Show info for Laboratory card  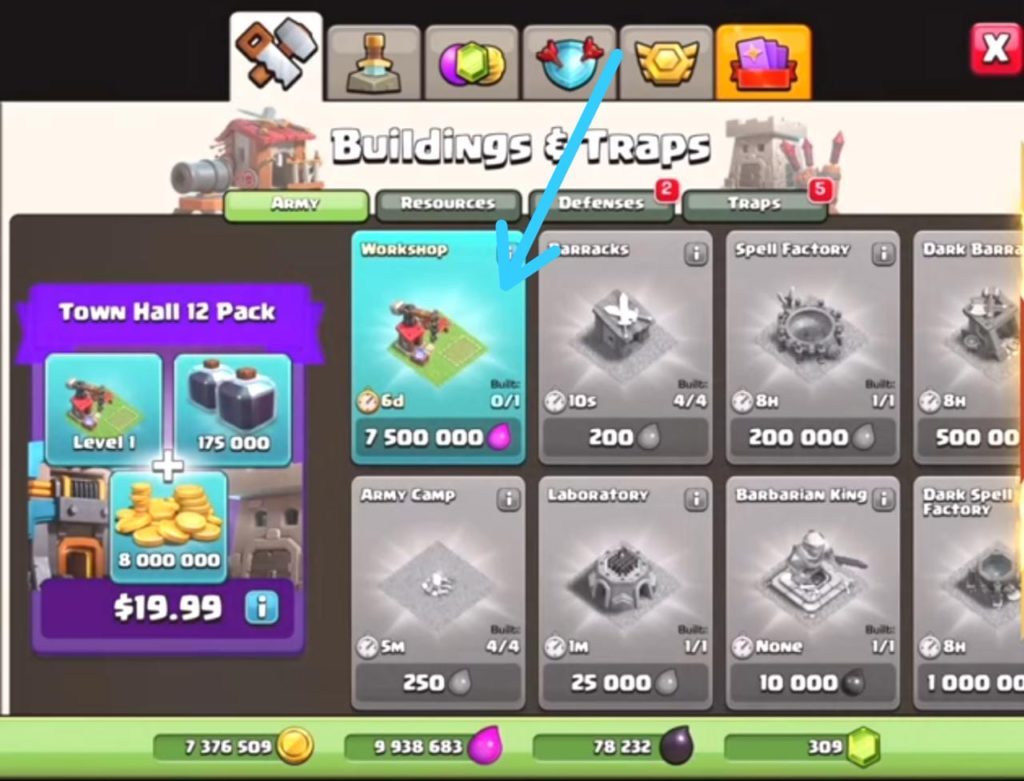point(696,500)
